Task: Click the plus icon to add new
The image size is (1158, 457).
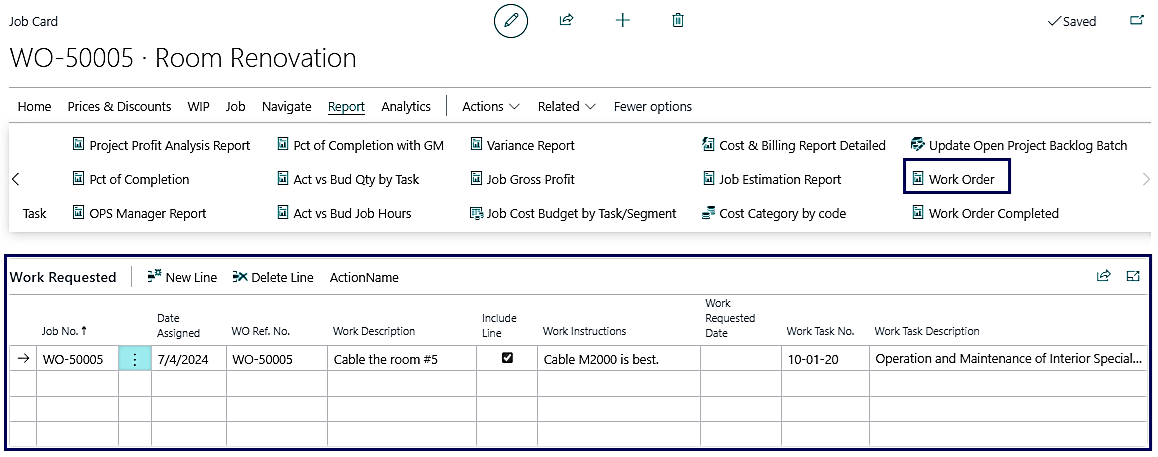Action: tap(622, 20)
